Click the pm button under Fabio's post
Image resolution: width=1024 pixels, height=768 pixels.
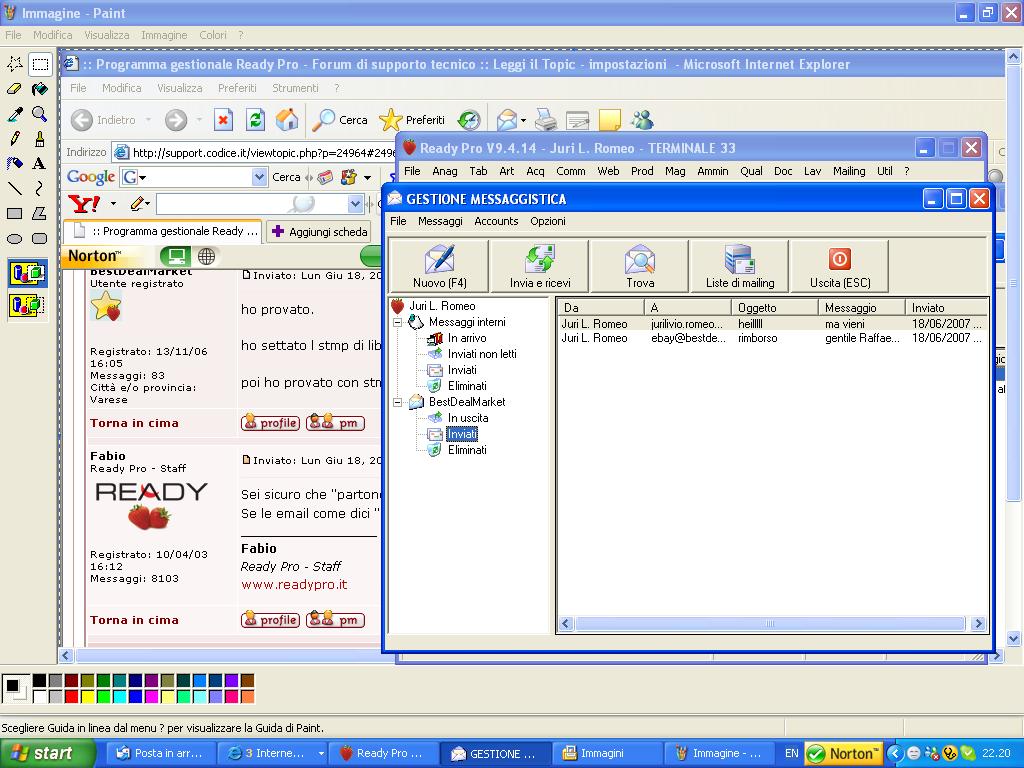tap(335, 620)
